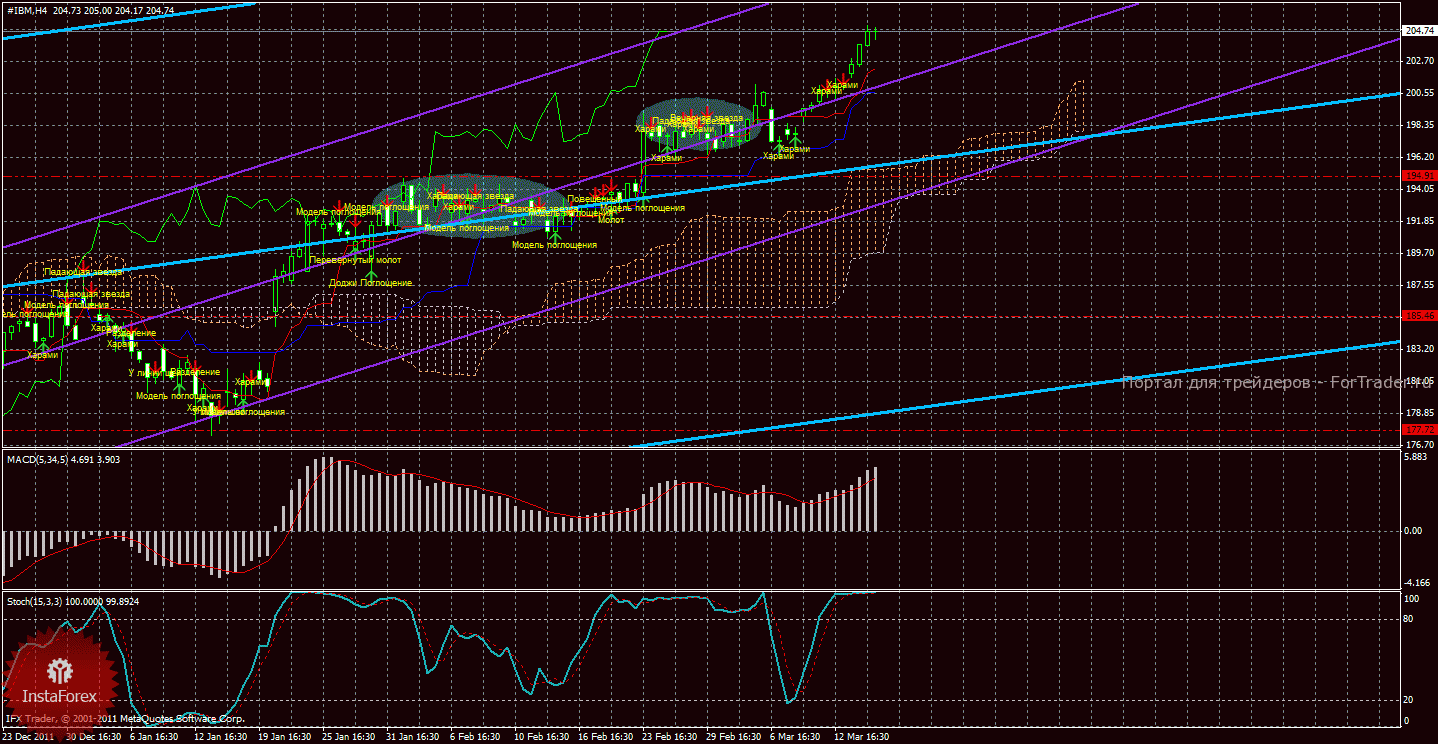This screenshot has width=1438, height=744.
Task: Click the Перевернутый молот pattern label
Action: point(356,260)
